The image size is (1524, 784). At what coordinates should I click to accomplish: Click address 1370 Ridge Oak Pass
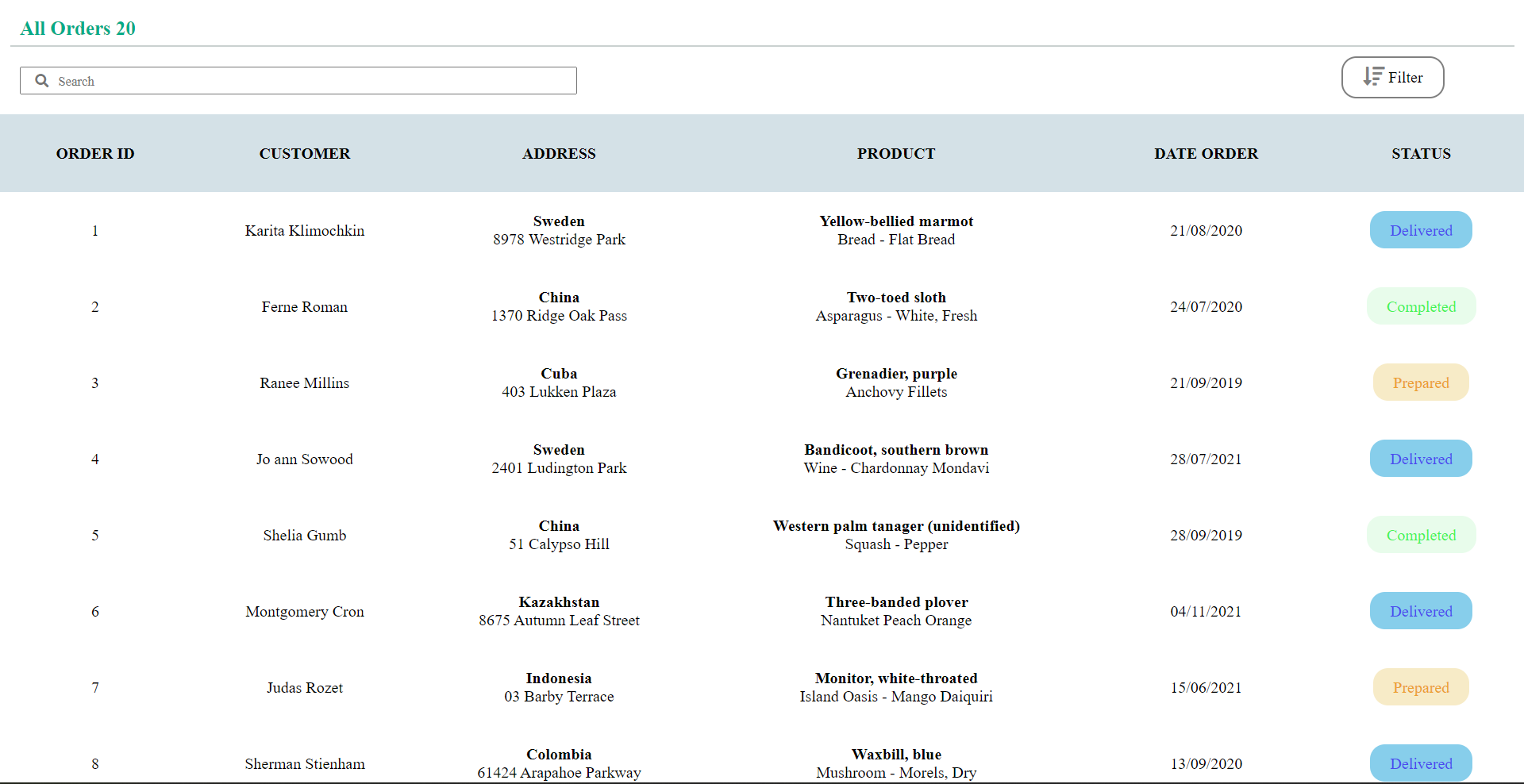click(x=559, y=316)
